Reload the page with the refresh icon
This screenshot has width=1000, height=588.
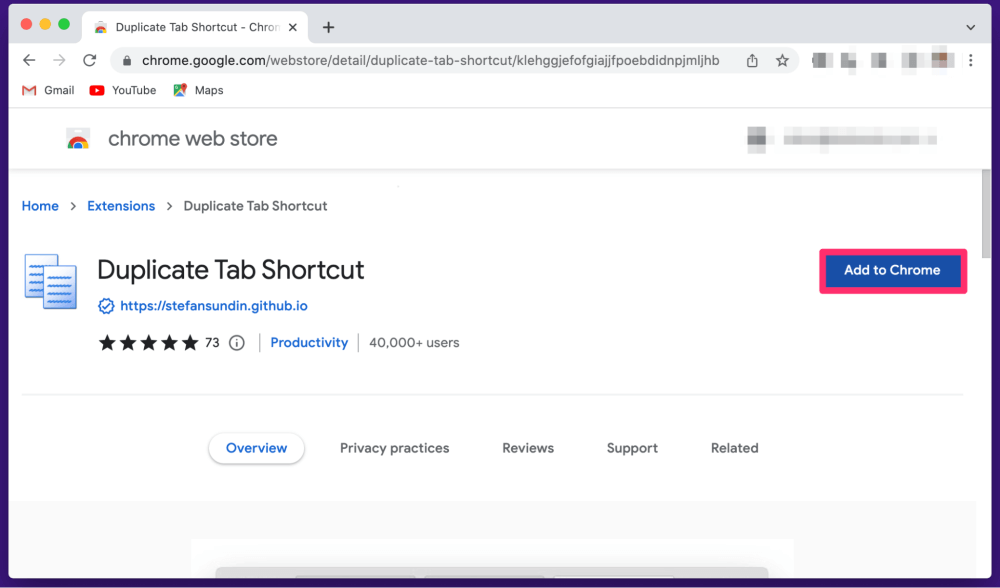[x=90, y=61]
